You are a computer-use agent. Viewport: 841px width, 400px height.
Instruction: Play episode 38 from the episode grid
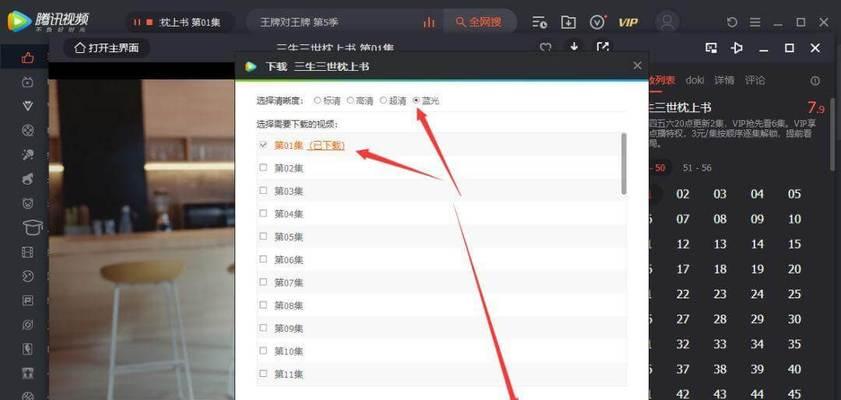(x=720, y=369)
